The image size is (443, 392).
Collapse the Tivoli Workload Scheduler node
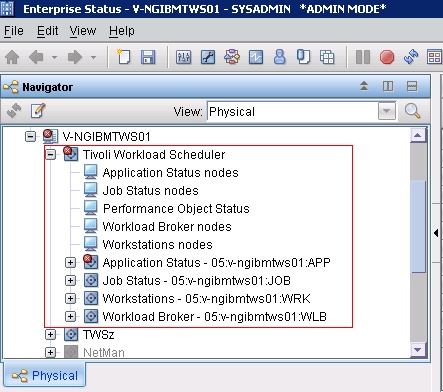coord(50,154)
